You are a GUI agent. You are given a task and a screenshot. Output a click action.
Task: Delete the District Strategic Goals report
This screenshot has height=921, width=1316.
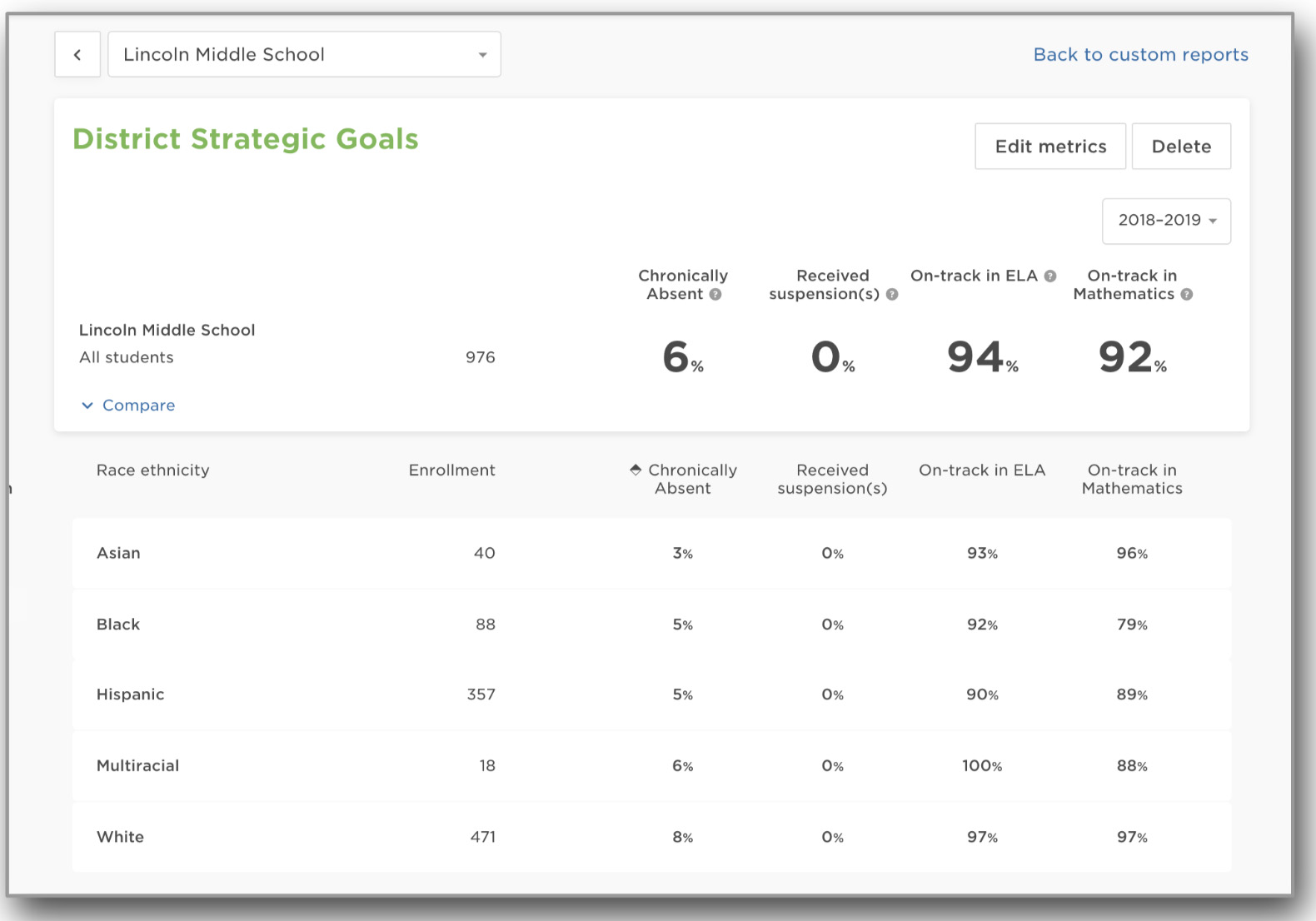pyautogui.click(x=1180, y=147)
